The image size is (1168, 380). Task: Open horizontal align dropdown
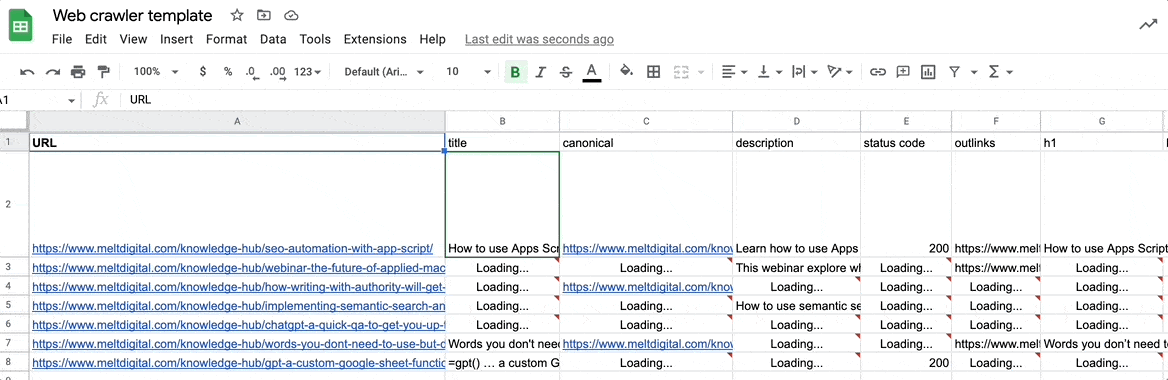click(x=735, y=72)
